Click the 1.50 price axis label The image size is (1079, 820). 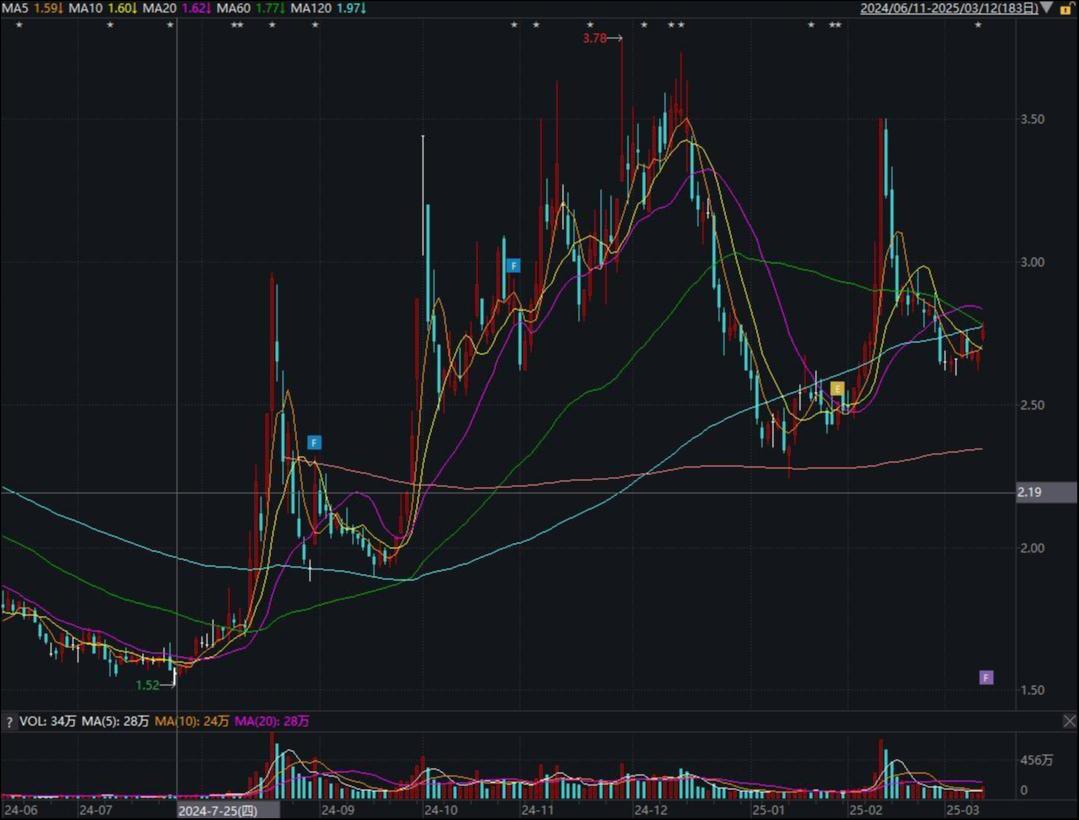(x=1032, y=690)
